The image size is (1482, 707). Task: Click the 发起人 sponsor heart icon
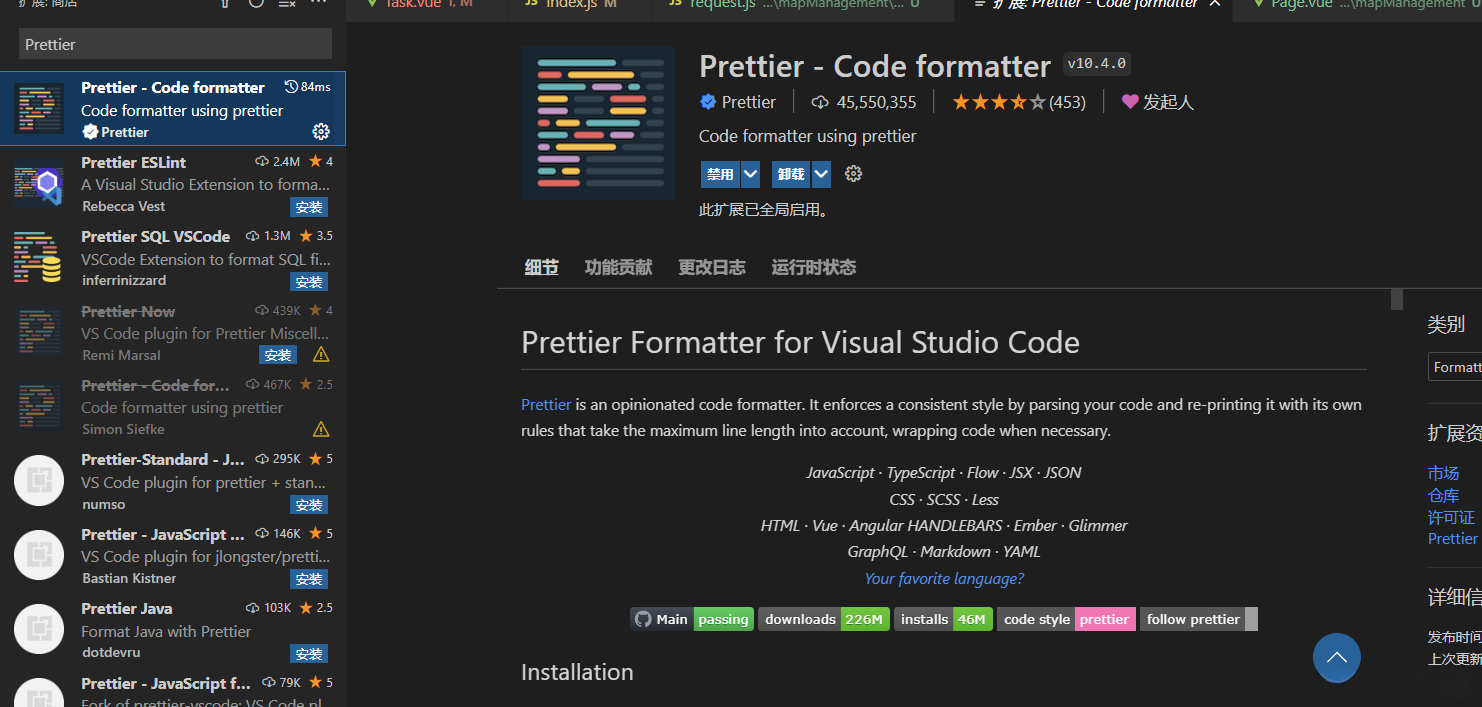[1130, 102]
